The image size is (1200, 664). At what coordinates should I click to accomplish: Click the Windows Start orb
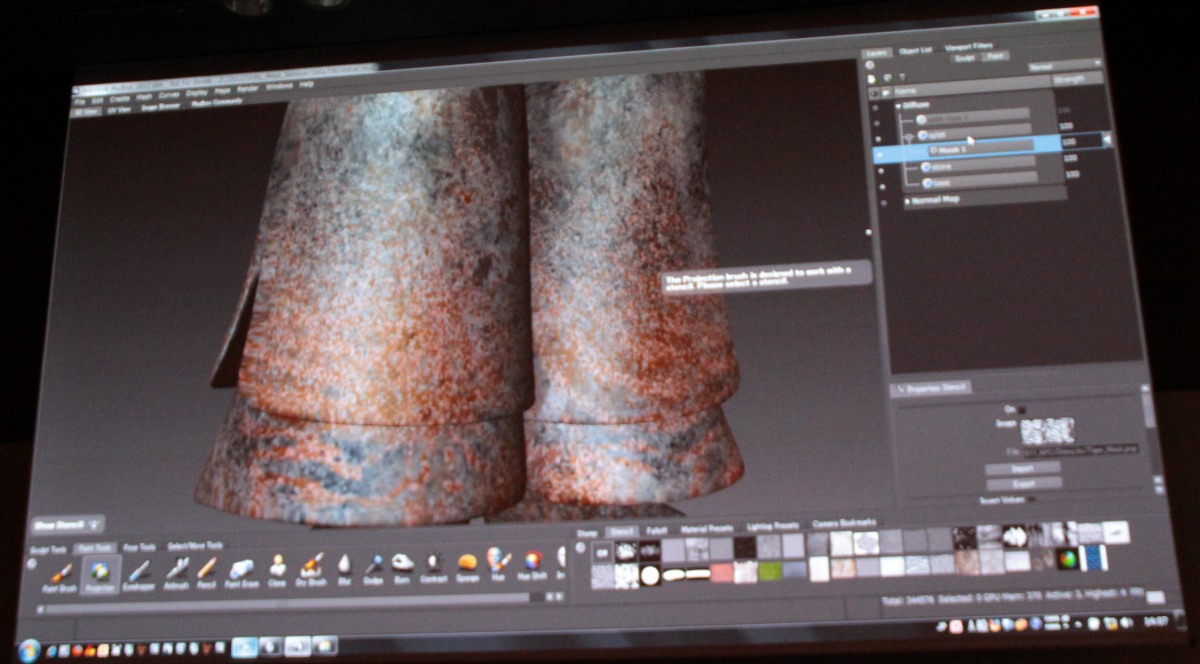point(28,650)
